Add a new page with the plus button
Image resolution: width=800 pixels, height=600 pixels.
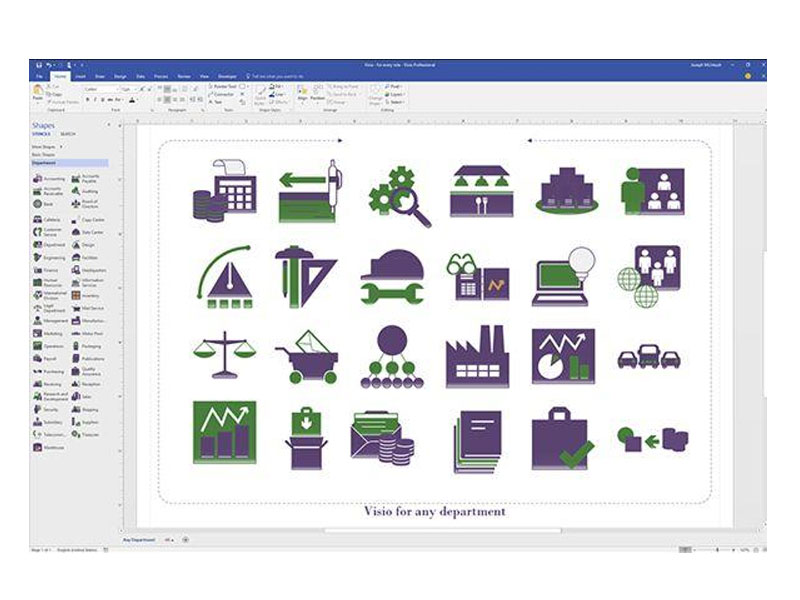185,540
